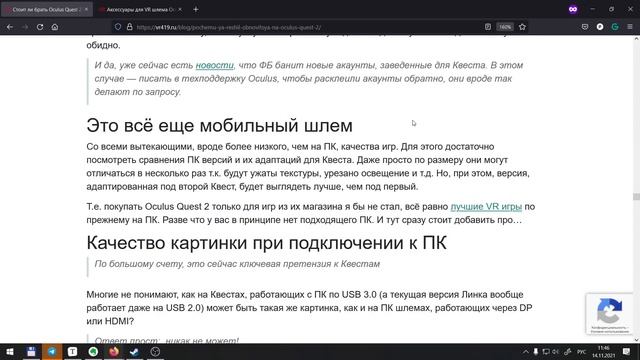Viewport: 640px width, 360px height.
Task: Click the site security padlock icon
Action: [x=129, y=27]
